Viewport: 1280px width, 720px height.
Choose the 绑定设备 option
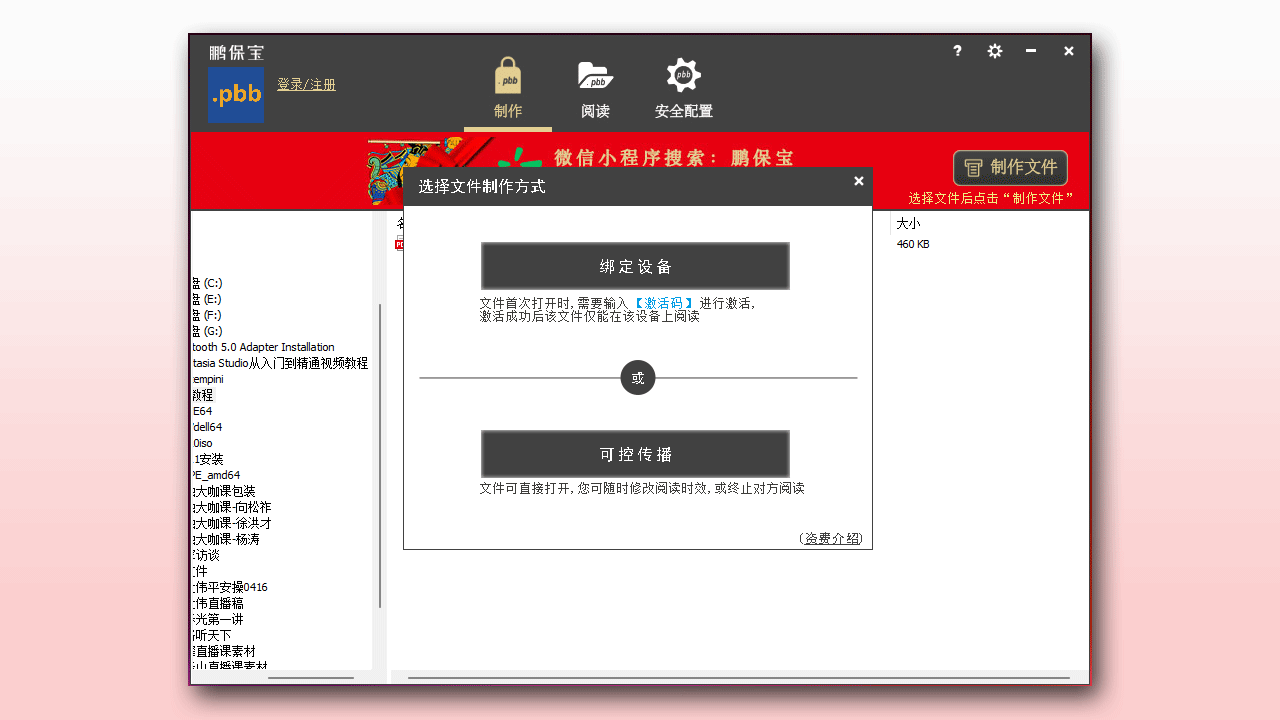pos(635,265)
